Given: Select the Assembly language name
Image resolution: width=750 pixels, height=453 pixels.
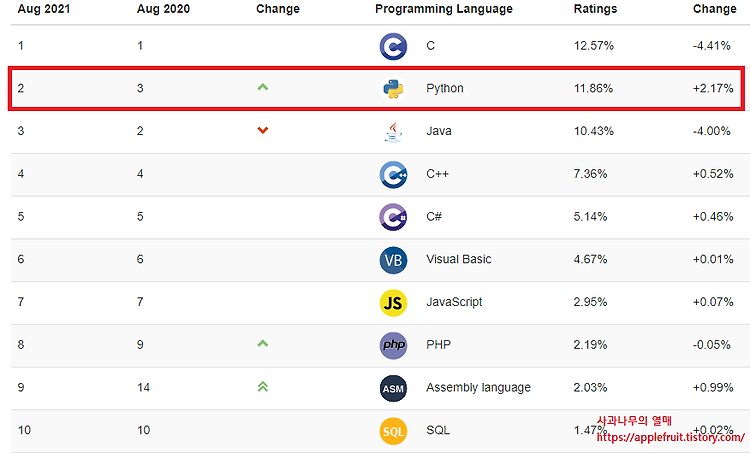Looking at the screenshot, I should point(478,387).
